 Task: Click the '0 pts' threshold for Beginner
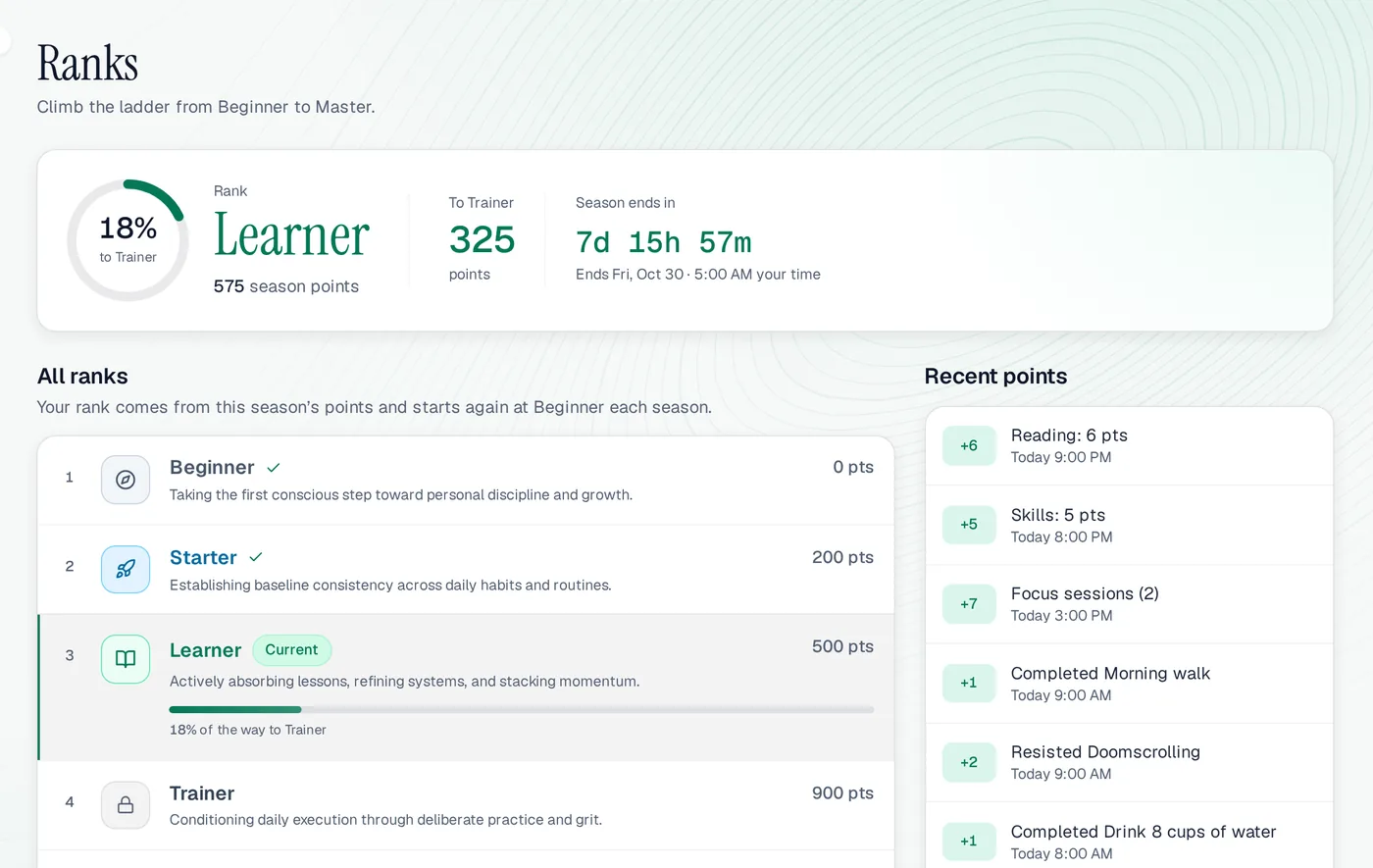(x=853, y=467)
